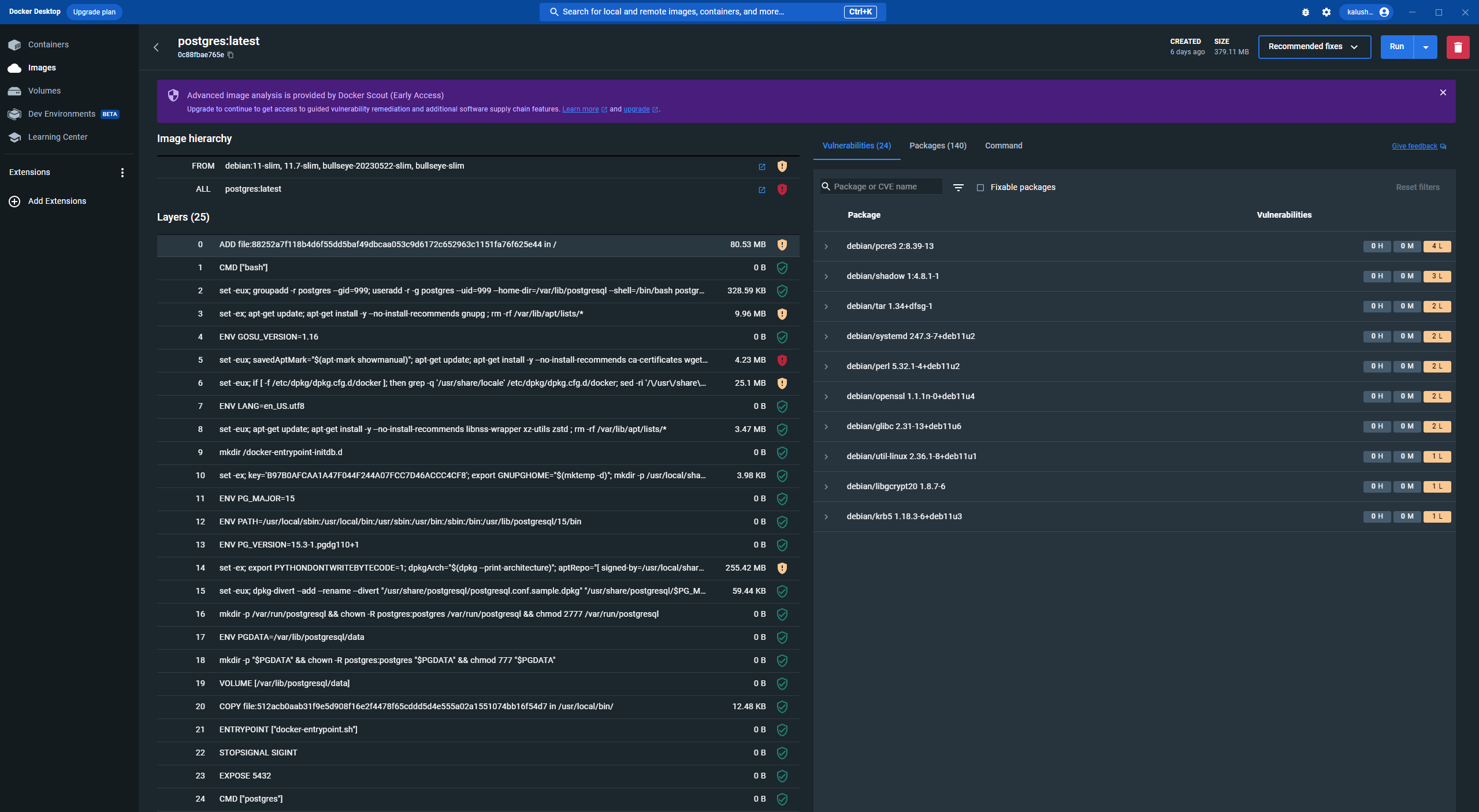The image size is (1479, 812).
Task: Expand the debian/glibc 2.31-13+deb11u6 package
Action: pos(826,427)
